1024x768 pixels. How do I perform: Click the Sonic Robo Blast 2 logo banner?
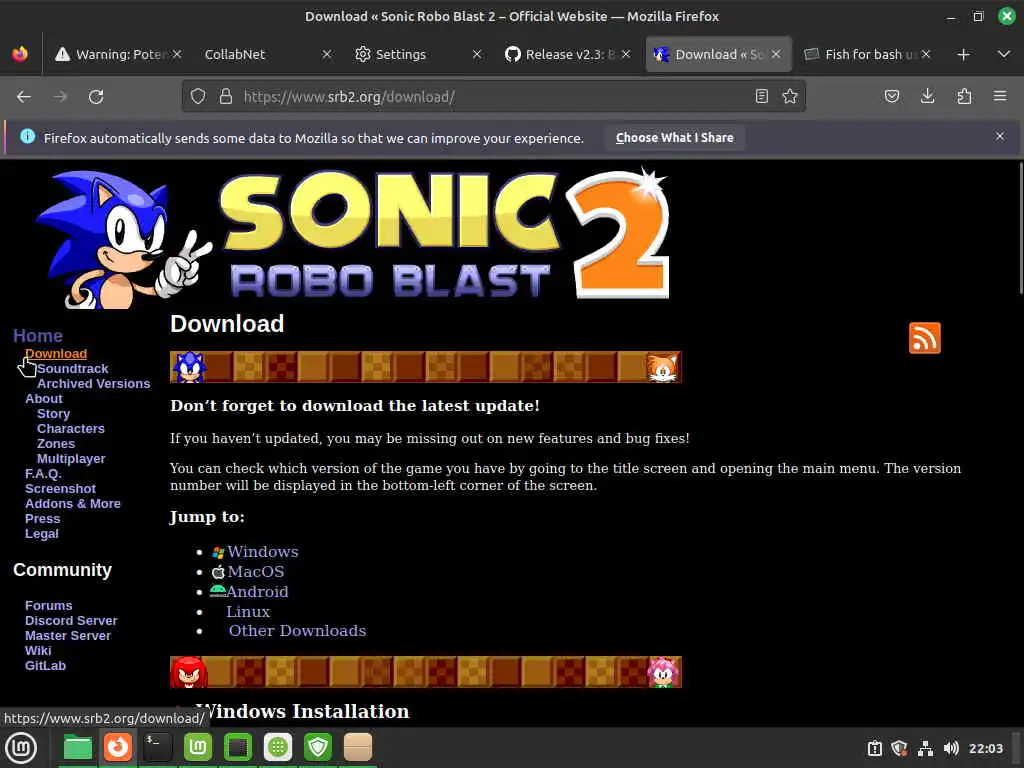click(x=353, y=238)
